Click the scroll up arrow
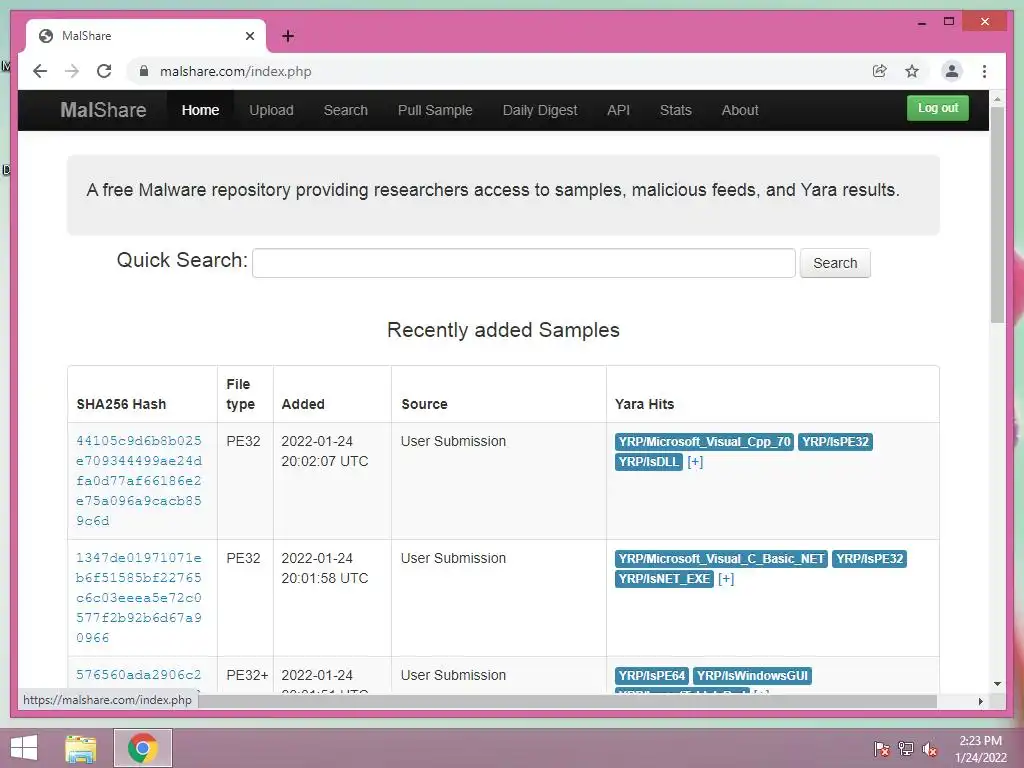 click(x=997, y=99)
